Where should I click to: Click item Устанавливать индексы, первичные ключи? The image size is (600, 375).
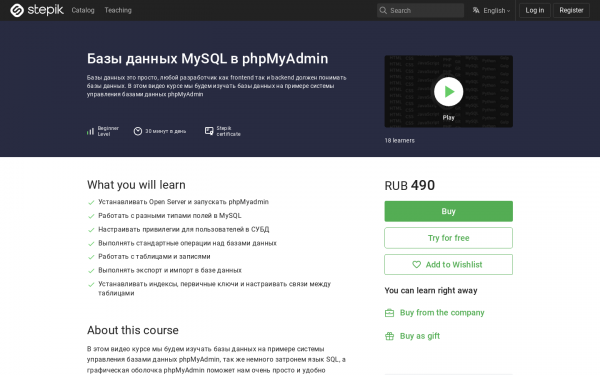(x=214, y=289)
